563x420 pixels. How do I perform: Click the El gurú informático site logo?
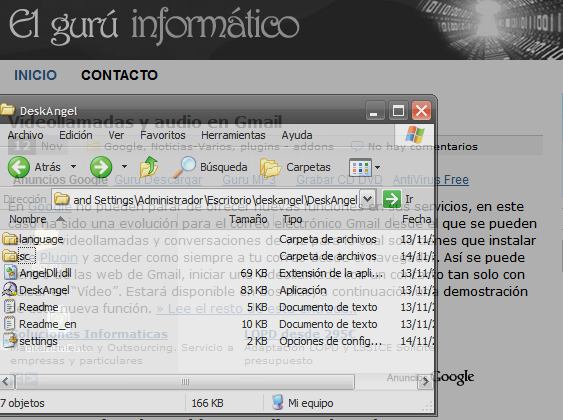[x=154, y=26]
